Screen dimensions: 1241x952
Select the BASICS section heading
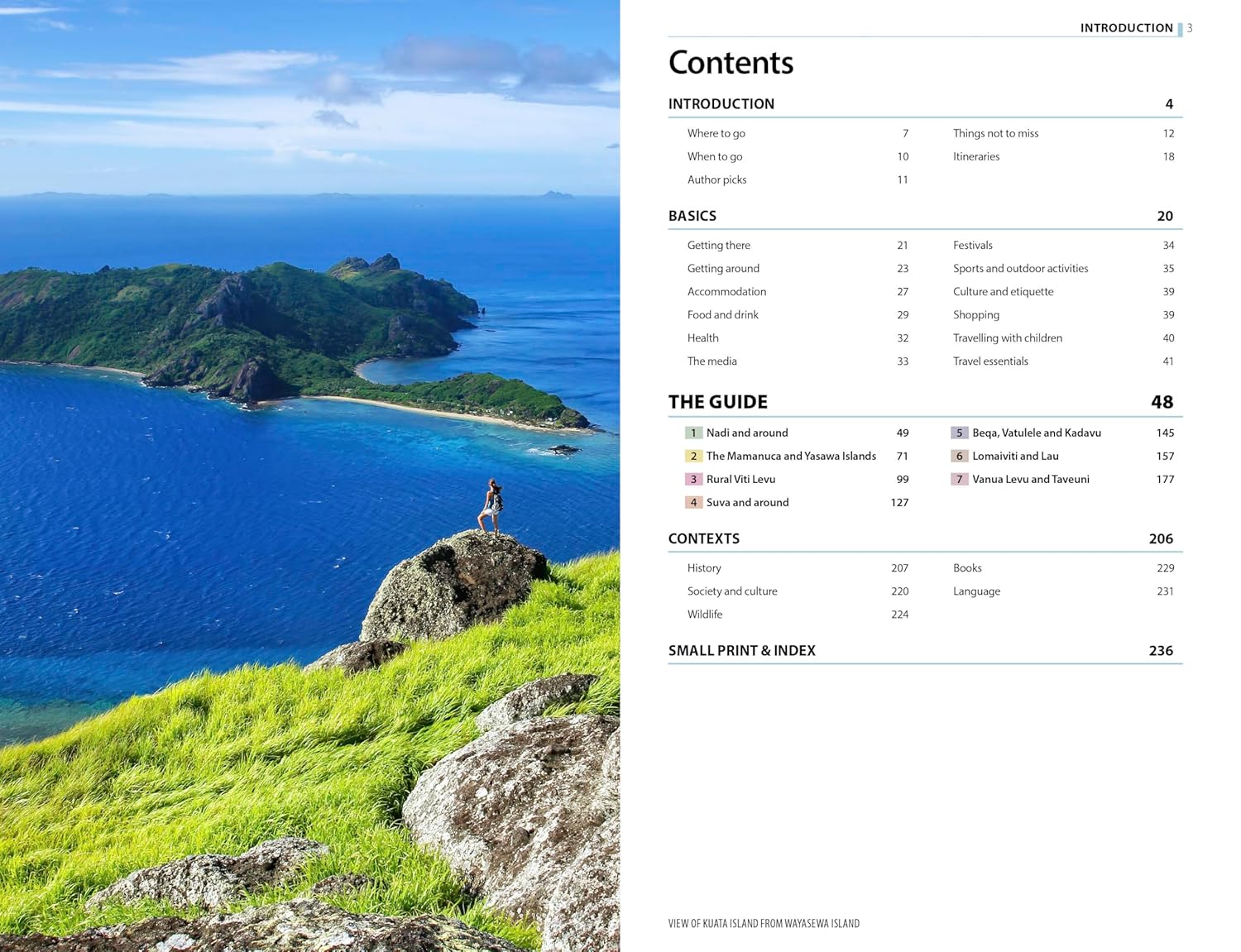click(x=692, y=216)
